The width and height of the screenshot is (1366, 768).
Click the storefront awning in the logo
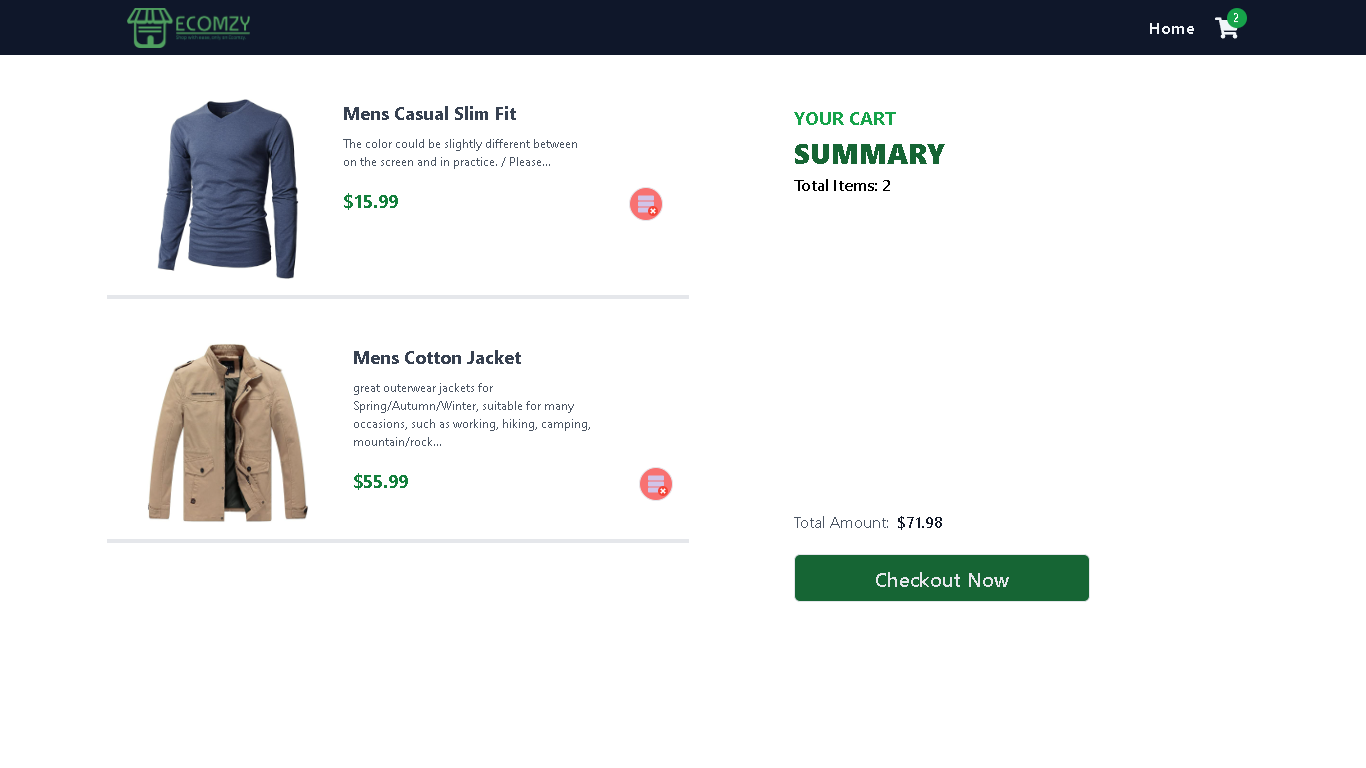[x=149, y=18]
